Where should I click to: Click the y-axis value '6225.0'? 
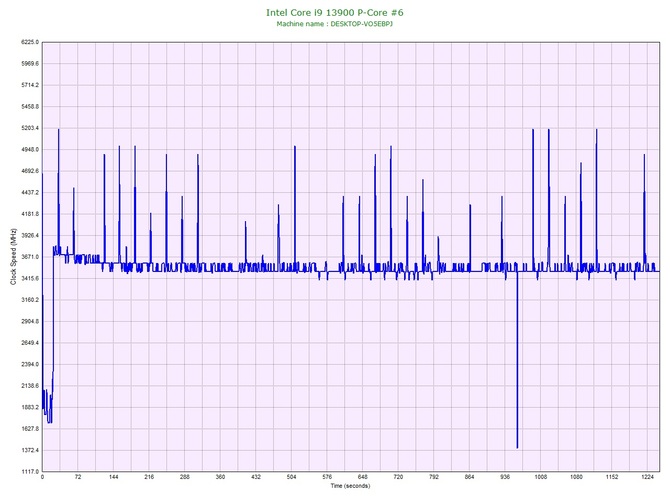tap(30, 42)
